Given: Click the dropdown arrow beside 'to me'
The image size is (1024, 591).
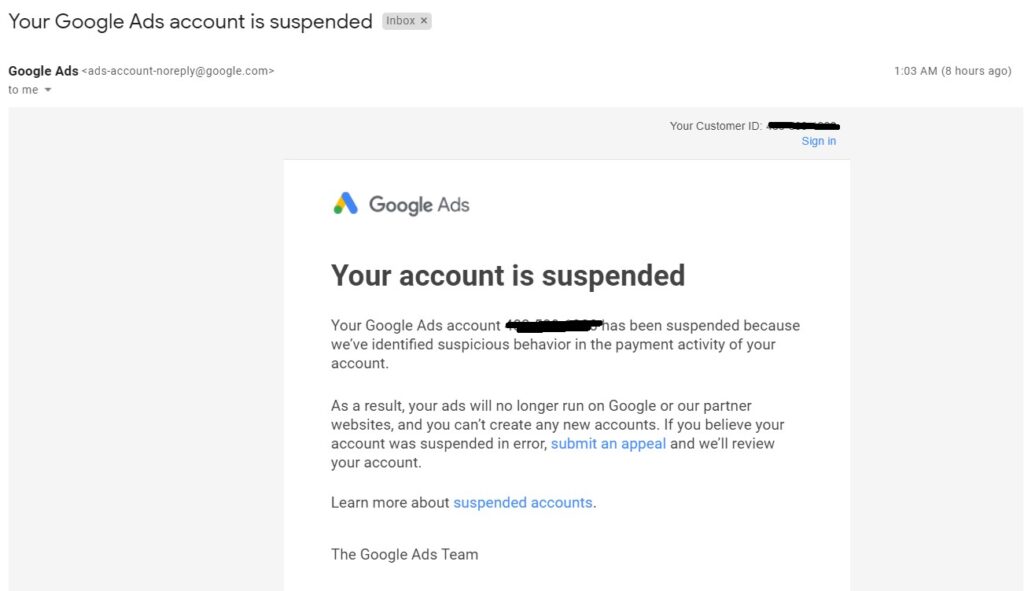Looking at the screenshot, I should pyautogui.click(x=45, y=90).
